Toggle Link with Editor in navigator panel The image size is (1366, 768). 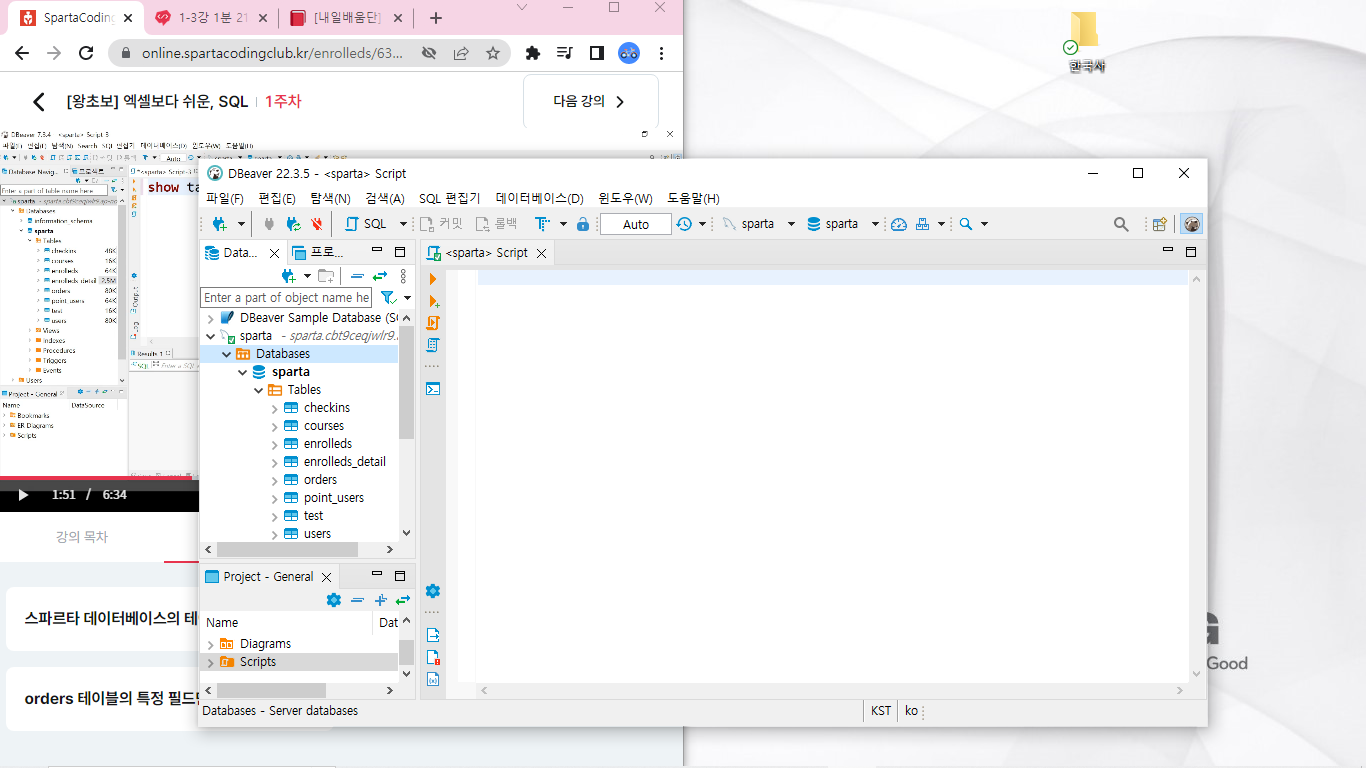point(380,276)
